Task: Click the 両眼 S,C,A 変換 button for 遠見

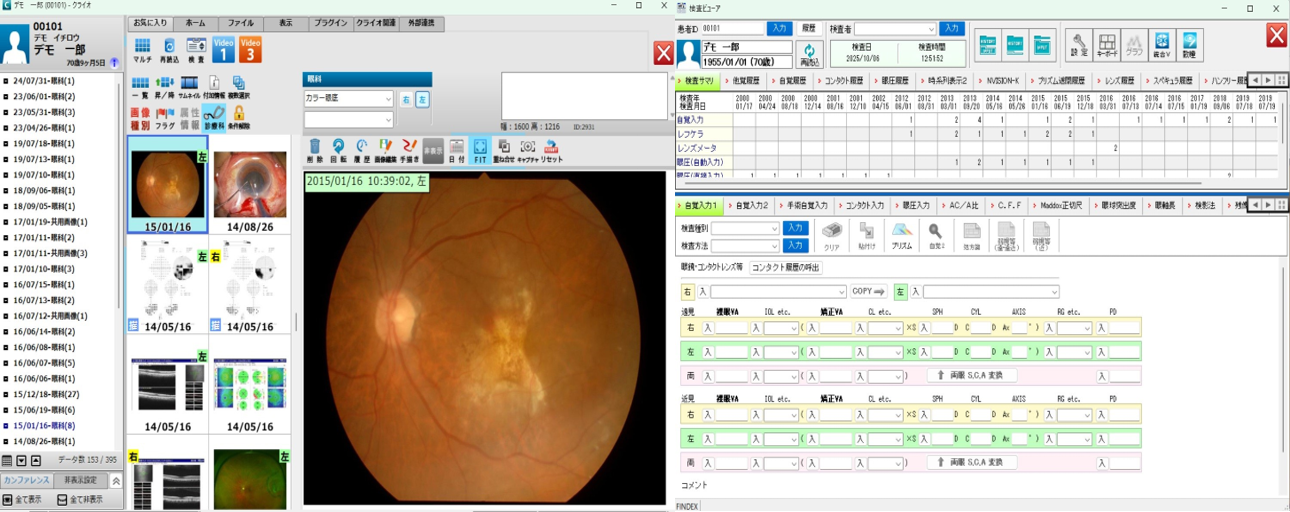Action: pos(971,376)
